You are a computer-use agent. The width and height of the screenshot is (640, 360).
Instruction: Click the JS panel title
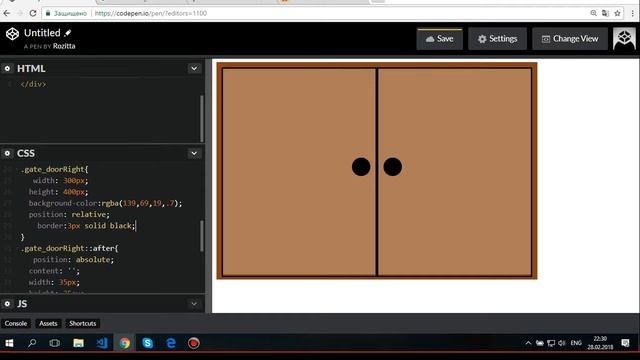(x=22, y=304)
